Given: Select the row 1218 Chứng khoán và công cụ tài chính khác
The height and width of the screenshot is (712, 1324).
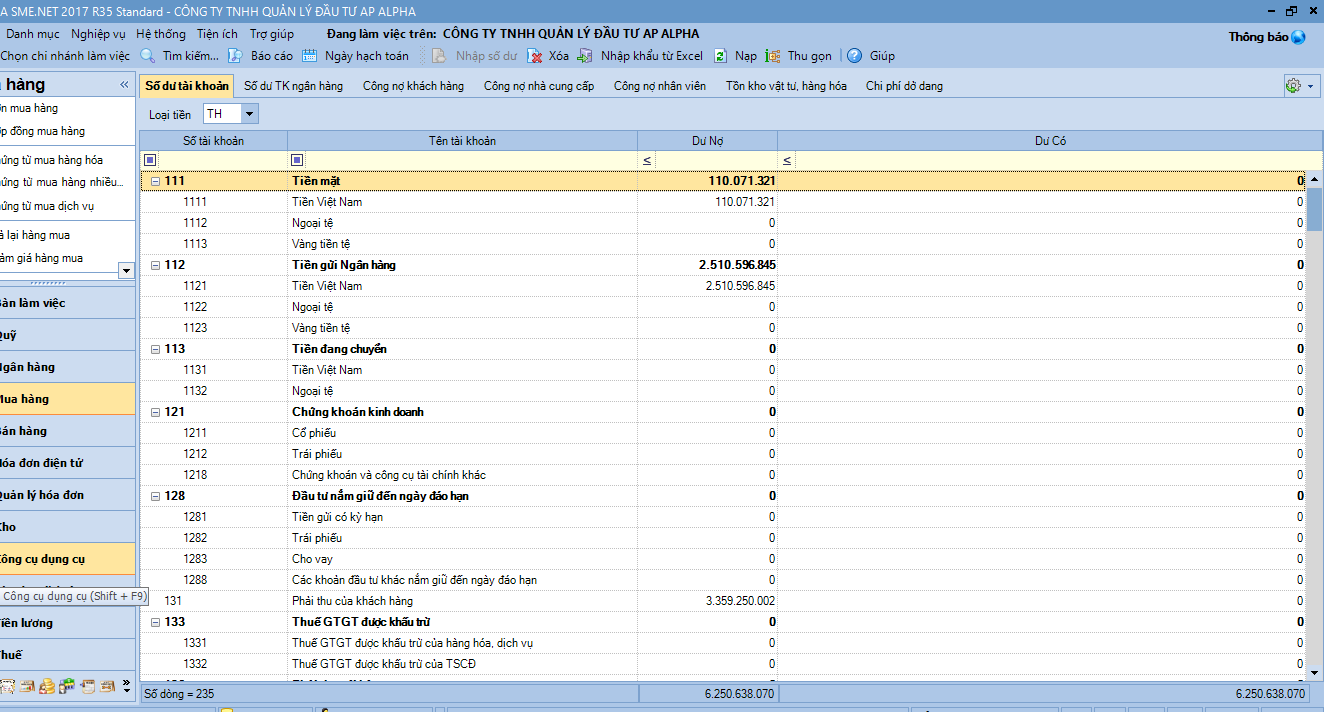Looking at the screenshot, I should click(722, 475).
